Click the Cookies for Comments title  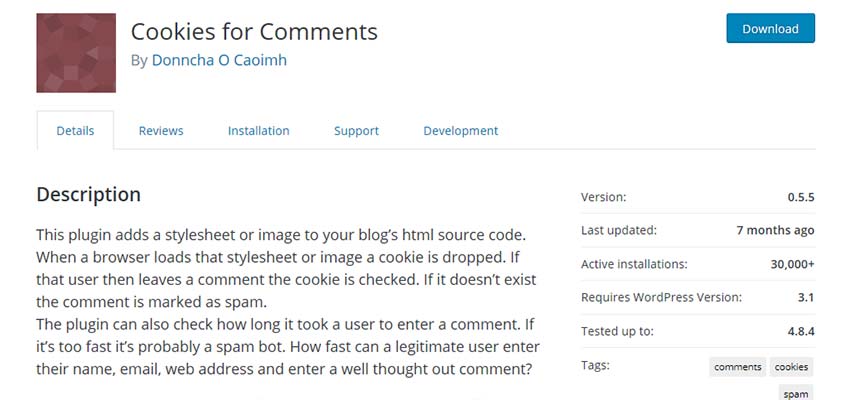tap(254, 31)
